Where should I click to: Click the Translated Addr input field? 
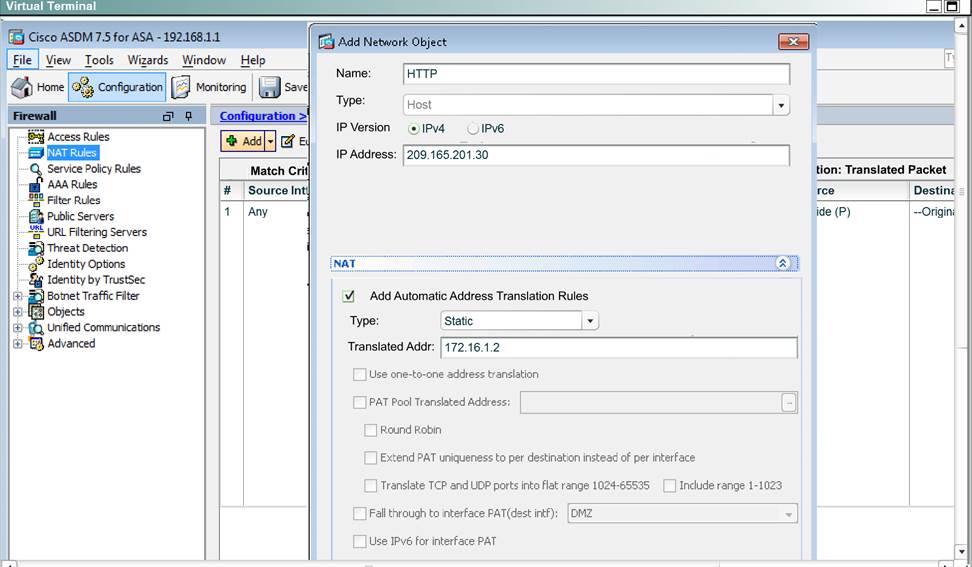618,347
